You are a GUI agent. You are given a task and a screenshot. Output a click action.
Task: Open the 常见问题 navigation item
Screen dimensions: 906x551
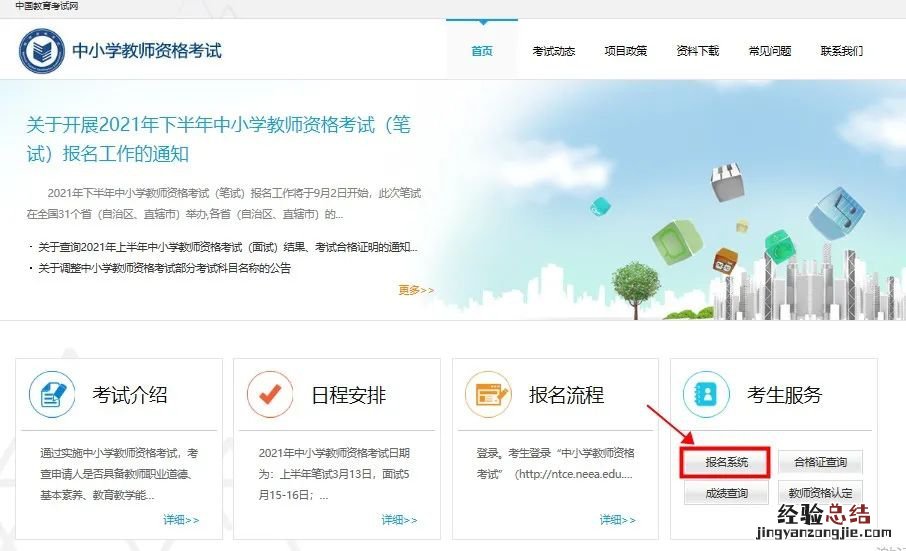pyautogui.click(x=770, y=51)
